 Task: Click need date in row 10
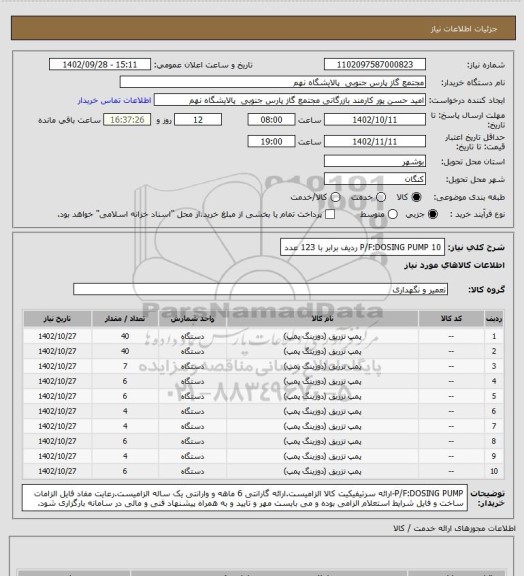tap(57, 471)
